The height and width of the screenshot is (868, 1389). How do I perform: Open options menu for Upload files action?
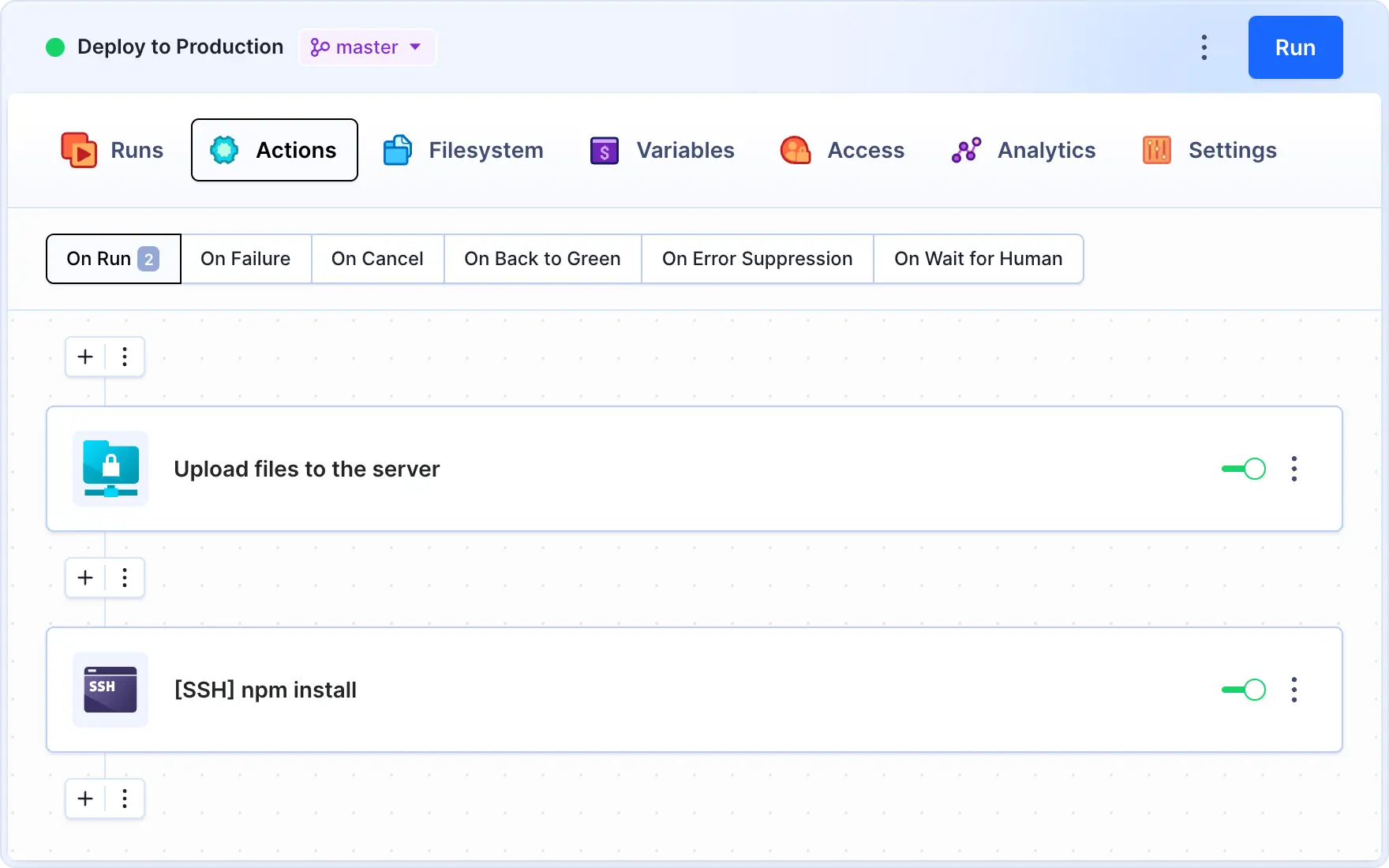1294,469
